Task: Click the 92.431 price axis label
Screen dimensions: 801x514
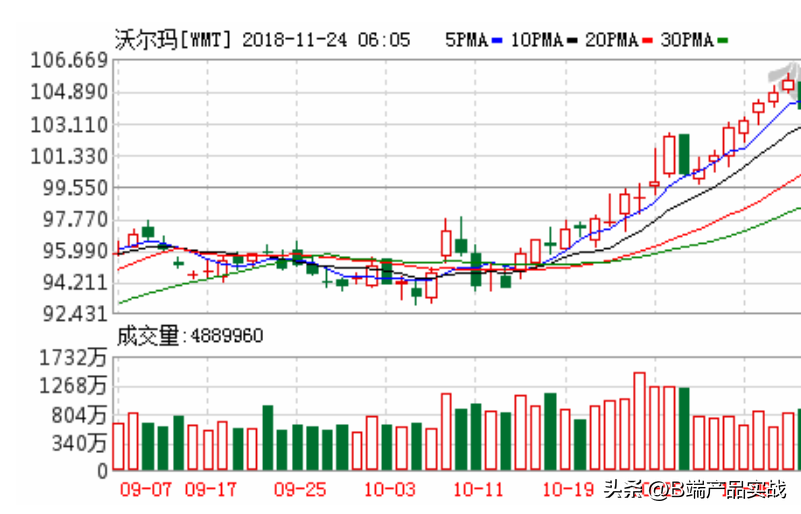Action: pos(75,314)
